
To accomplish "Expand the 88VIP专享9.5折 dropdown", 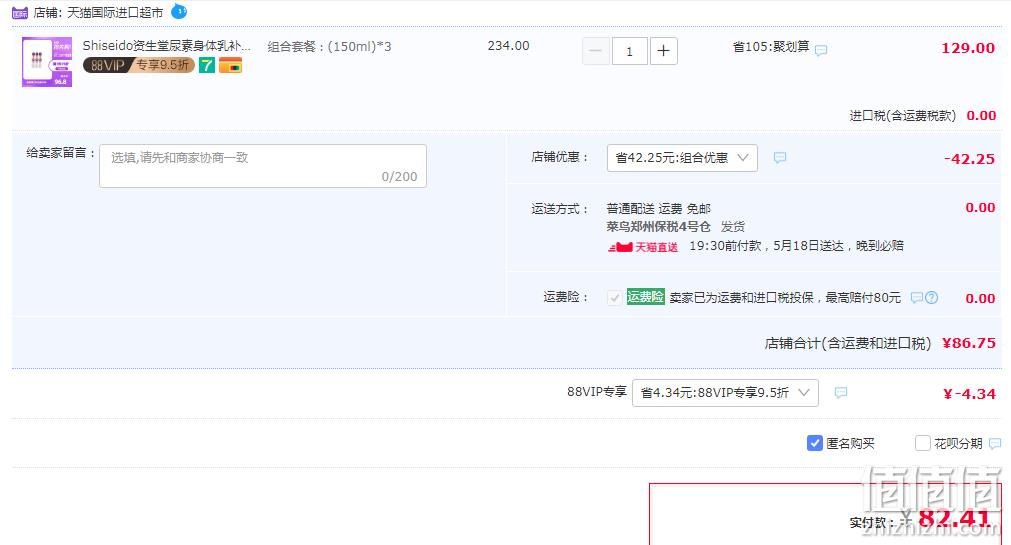I will 725,393.
